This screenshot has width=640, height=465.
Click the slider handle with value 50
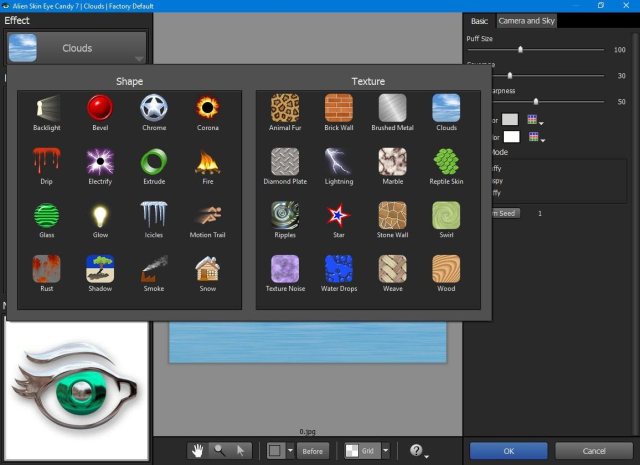[x=536, y=102]
